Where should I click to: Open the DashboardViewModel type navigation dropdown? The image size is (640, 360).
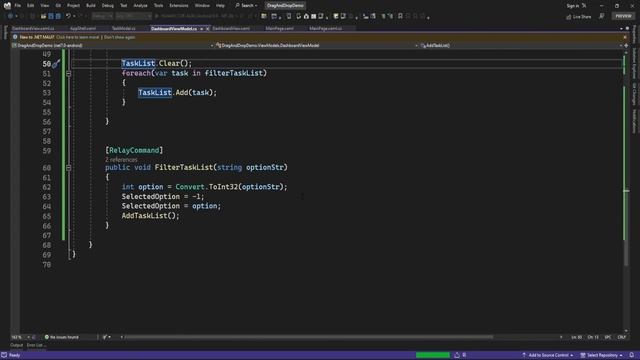coord(317,45)
